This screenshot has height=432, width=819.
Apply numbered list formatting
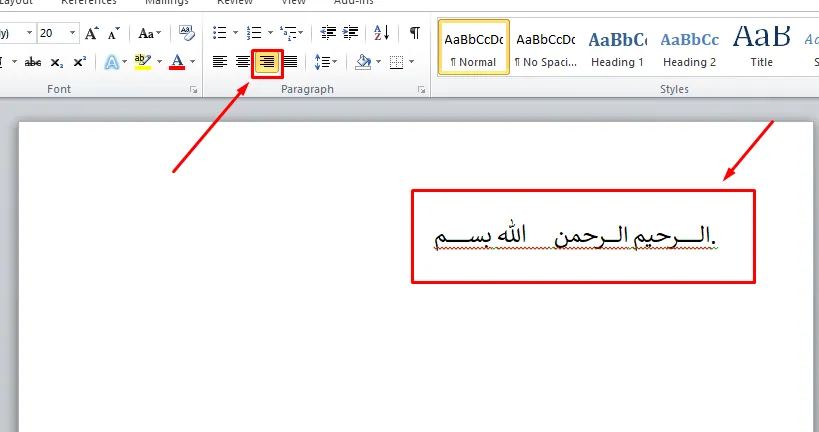click(x=254, y=33)
